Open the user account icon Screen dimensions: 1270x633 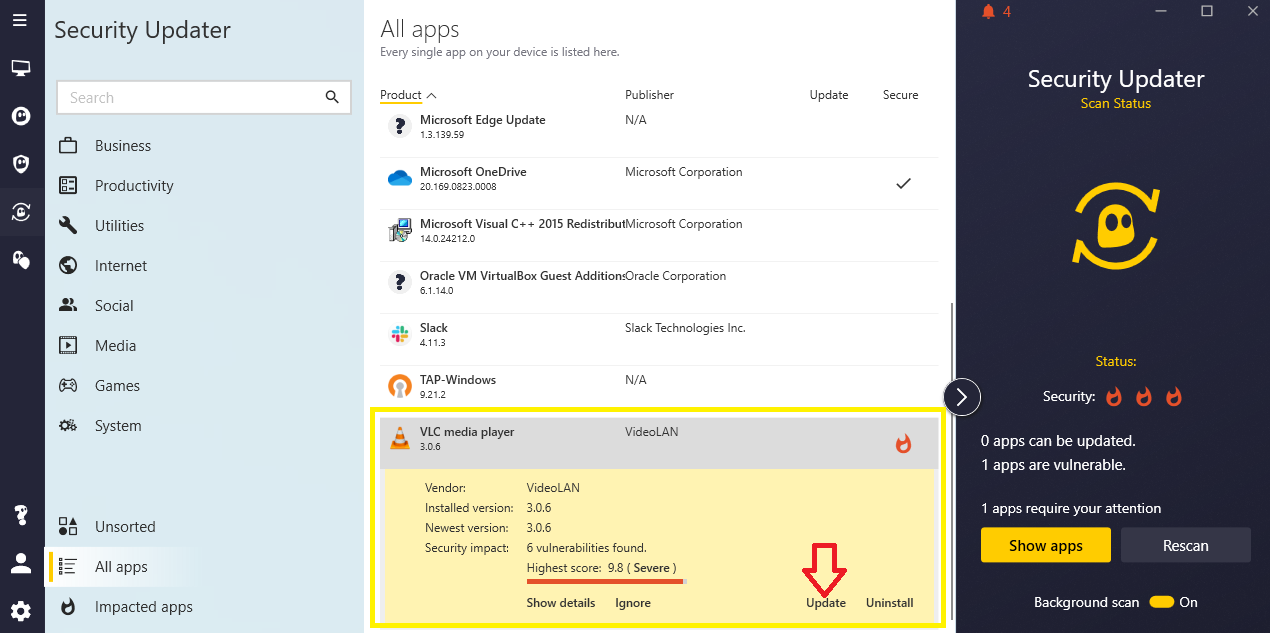pos(20,562)
